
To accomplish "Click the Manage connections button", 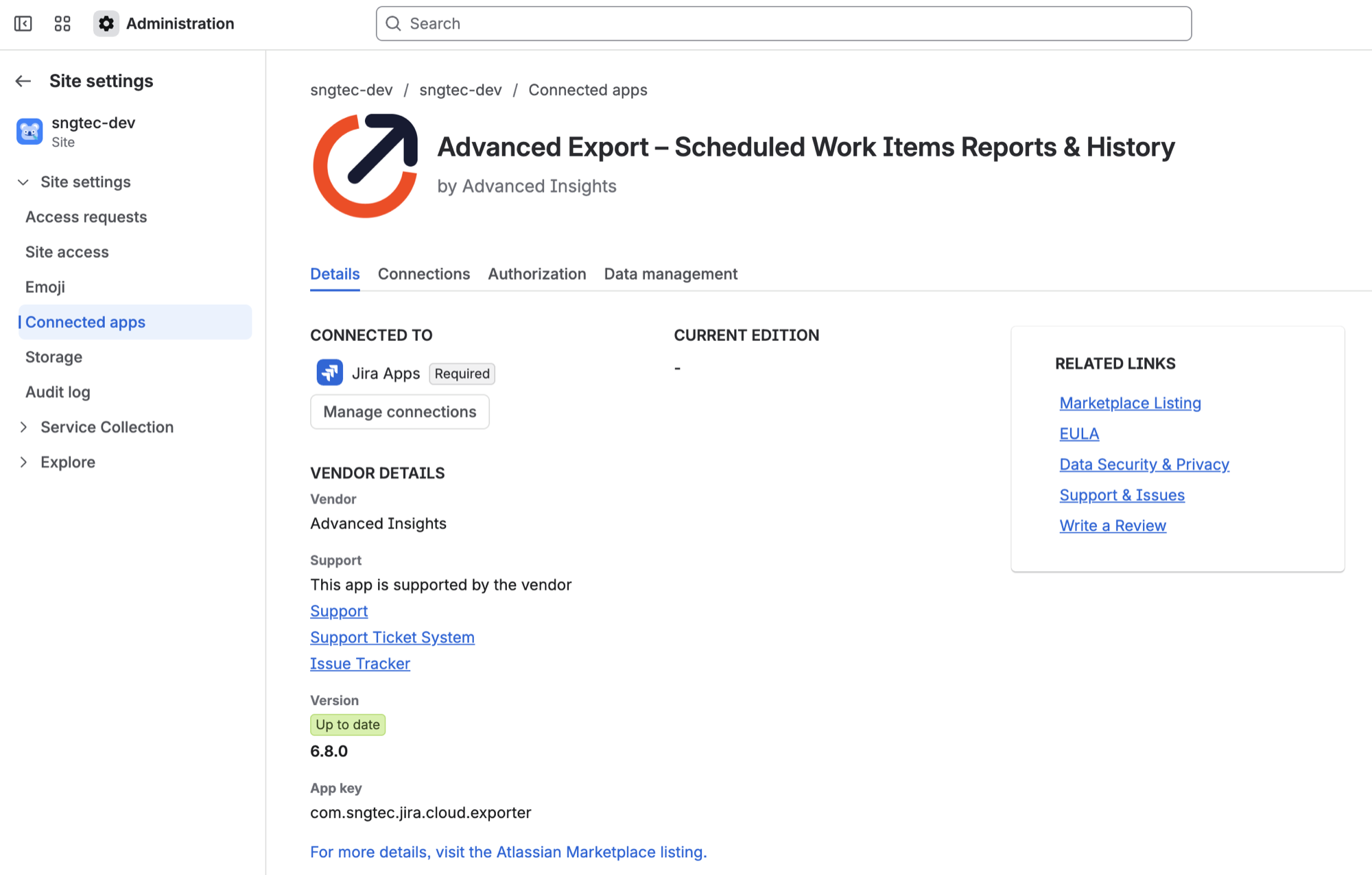I will (x=400, y=412).
